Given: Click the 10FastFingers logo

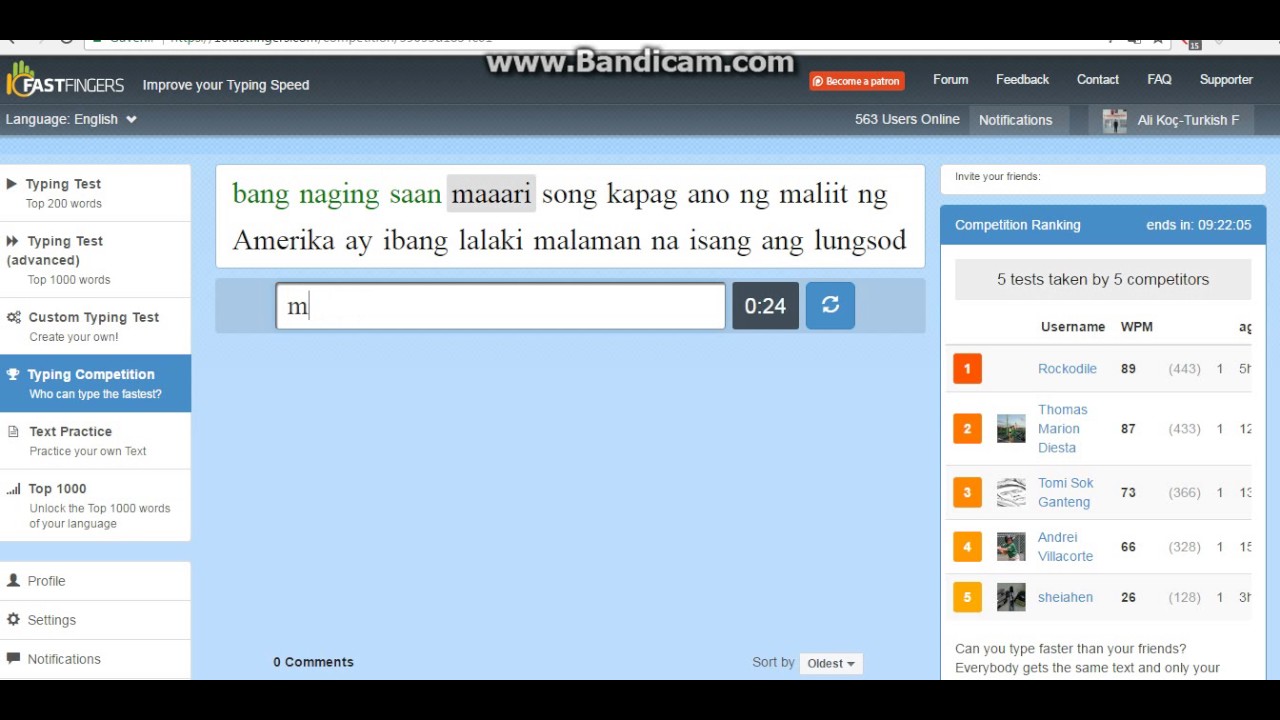Looking at the screenshot, I should (x=65, y=82).
